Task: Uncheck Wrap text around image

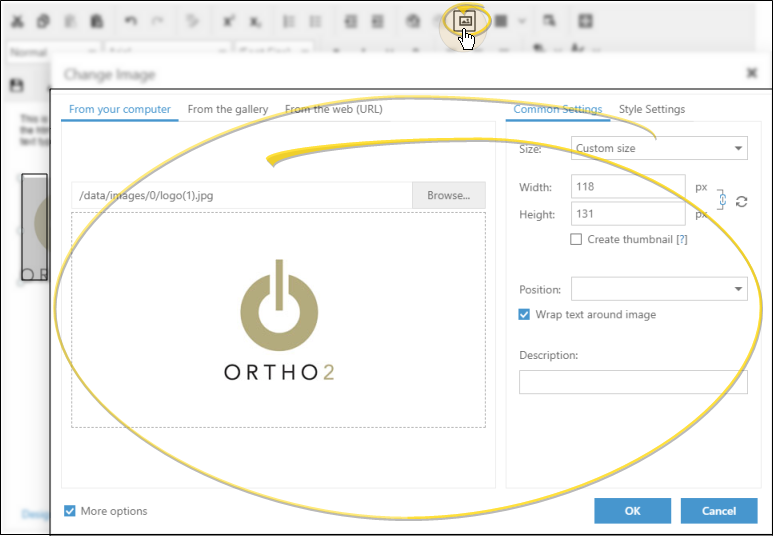Action: pos(524,314)
